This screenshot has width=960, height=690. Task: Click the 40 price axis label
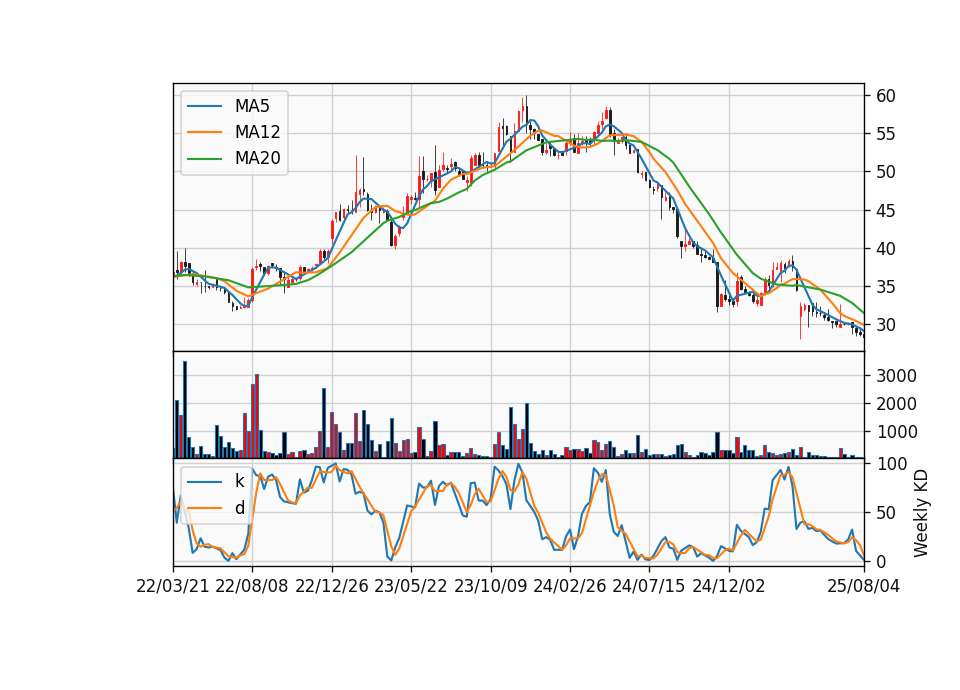pos(885,249)
